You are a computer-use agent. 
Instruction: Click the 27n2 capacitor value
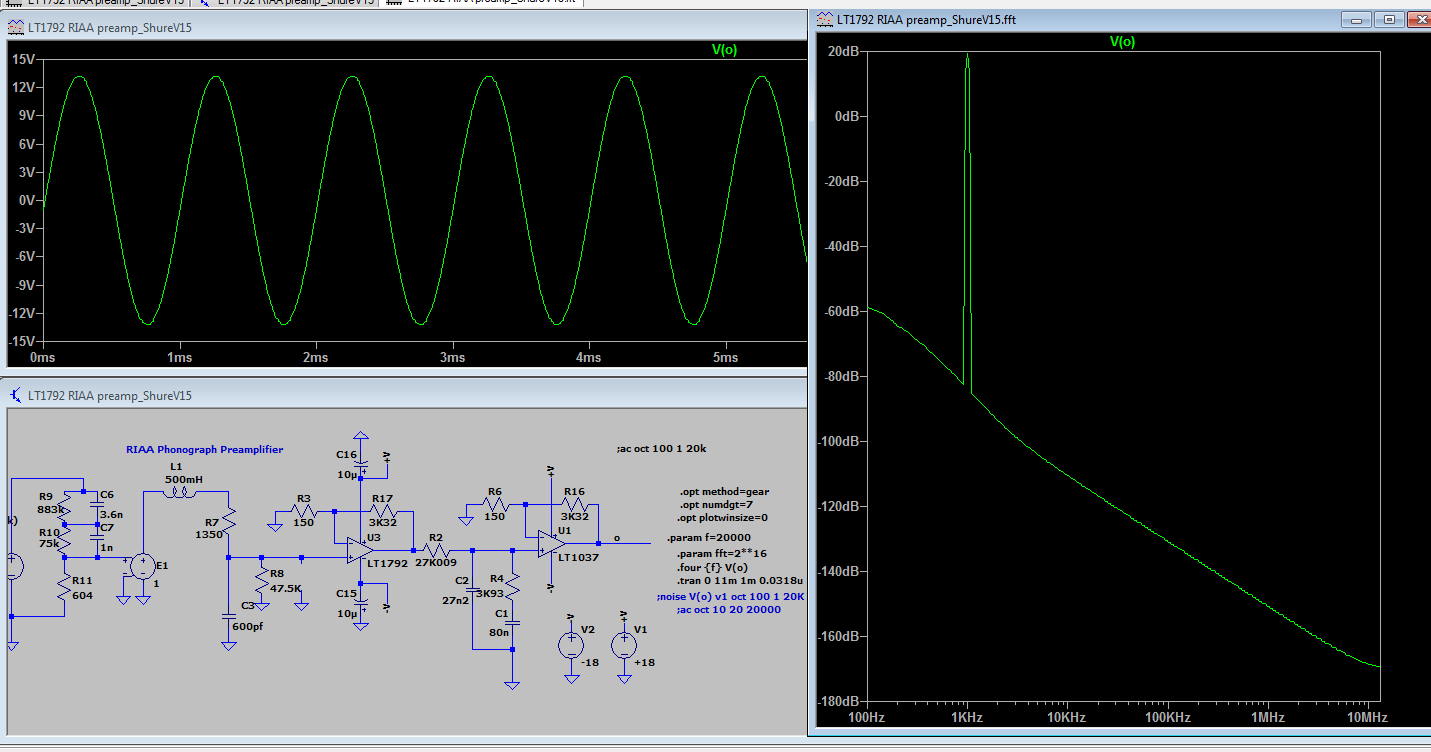click(454, 601)
